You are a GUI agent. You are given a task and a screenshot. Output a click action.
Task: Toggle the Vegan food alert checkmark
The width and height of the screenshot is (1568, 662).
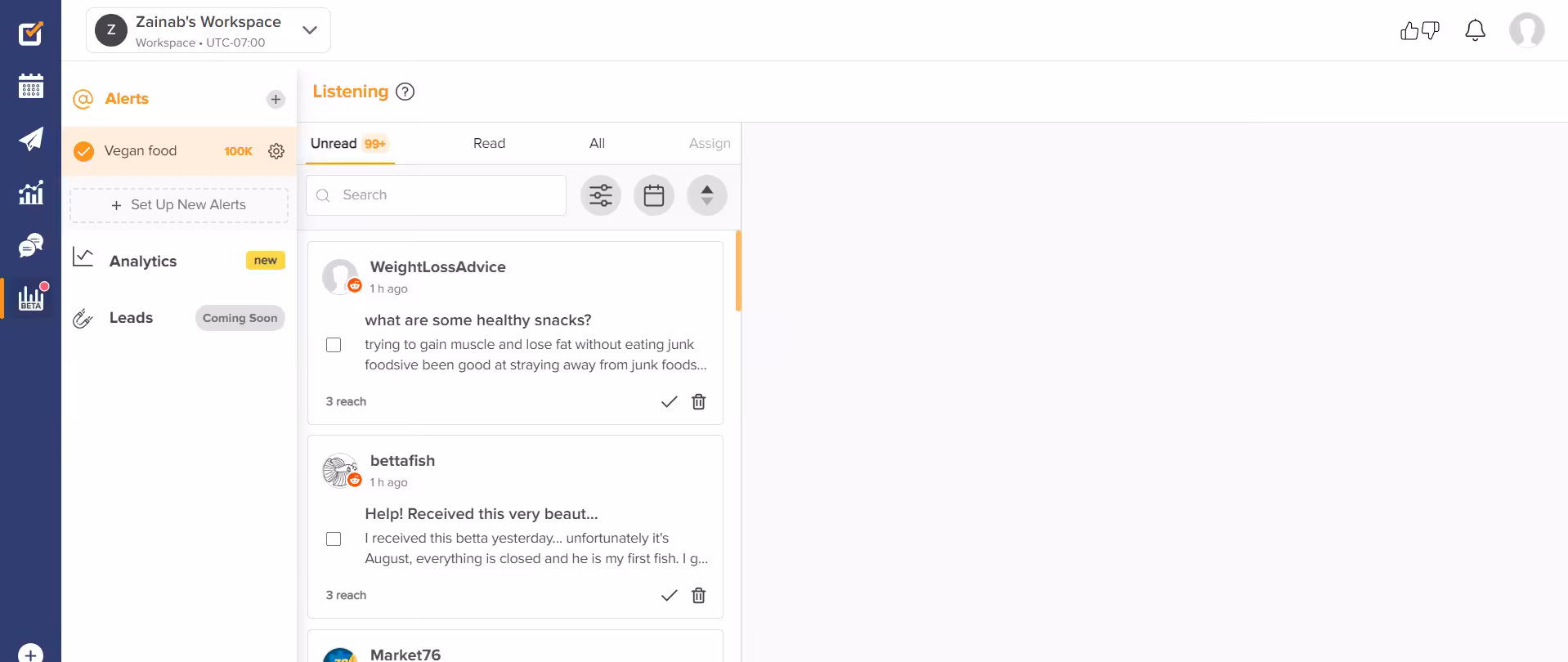[83, 151]
